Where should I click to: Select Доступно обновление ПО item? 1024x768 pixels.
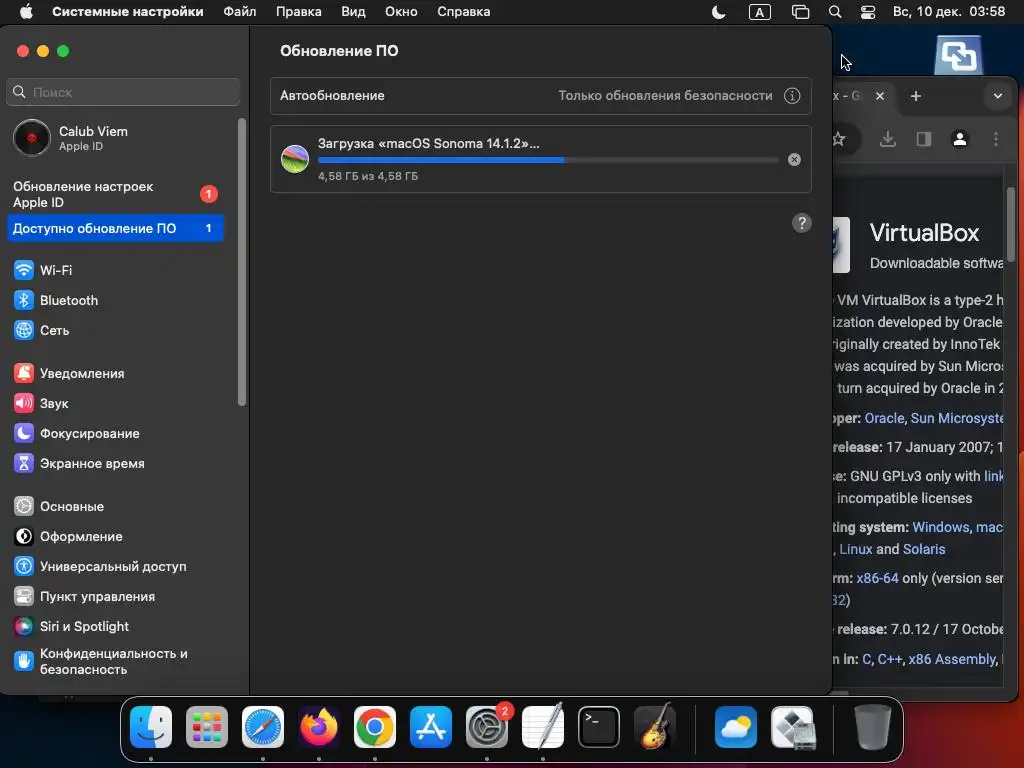116,228
